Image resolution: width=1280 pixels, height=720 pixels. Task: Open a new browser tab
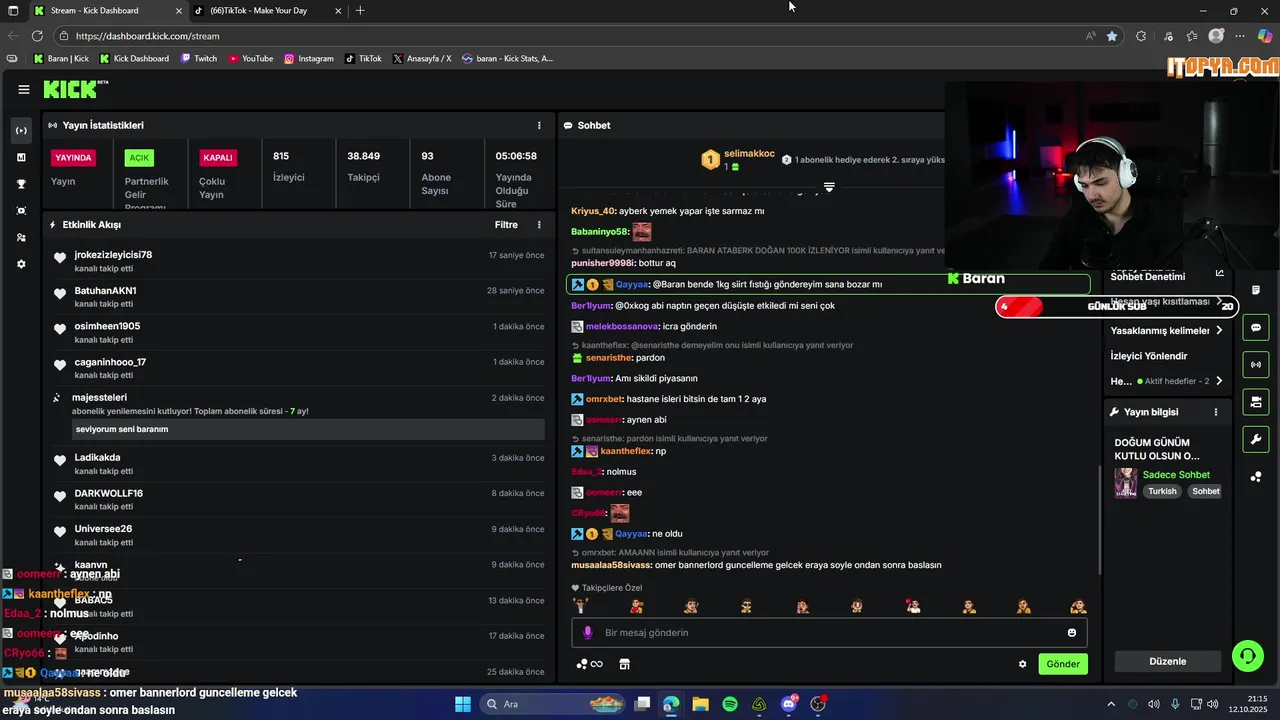point(360,11)
